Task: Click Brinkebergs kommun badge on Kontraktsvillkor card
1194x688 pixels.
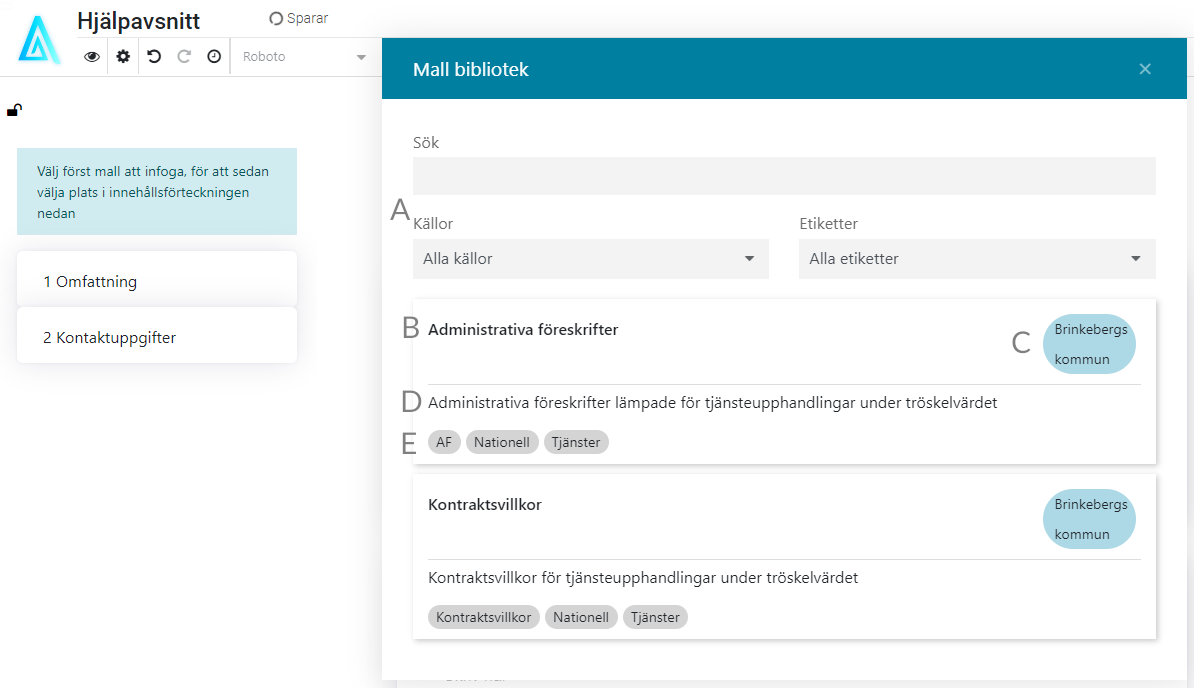Action: point(1089,519)
